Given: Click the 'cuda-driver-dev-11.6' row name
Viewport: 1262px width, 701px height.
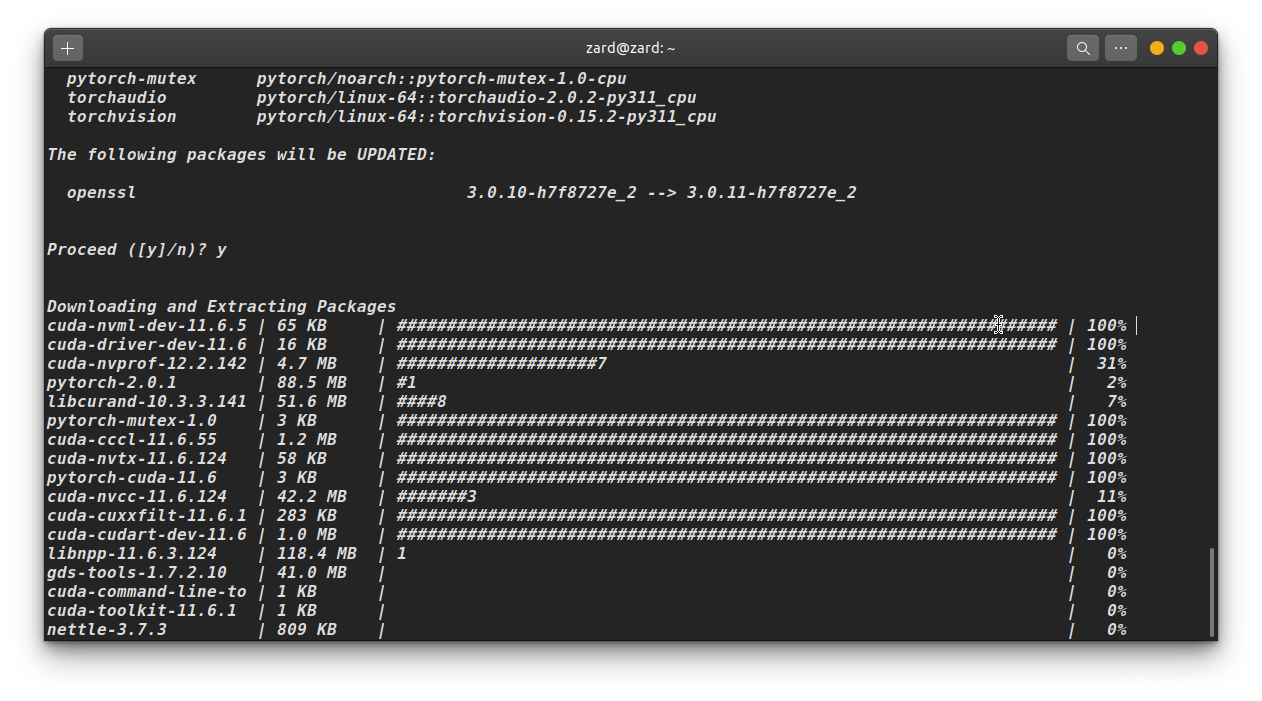Looking at the screenshot, I should pyautogui.click(x=147, y=345).
